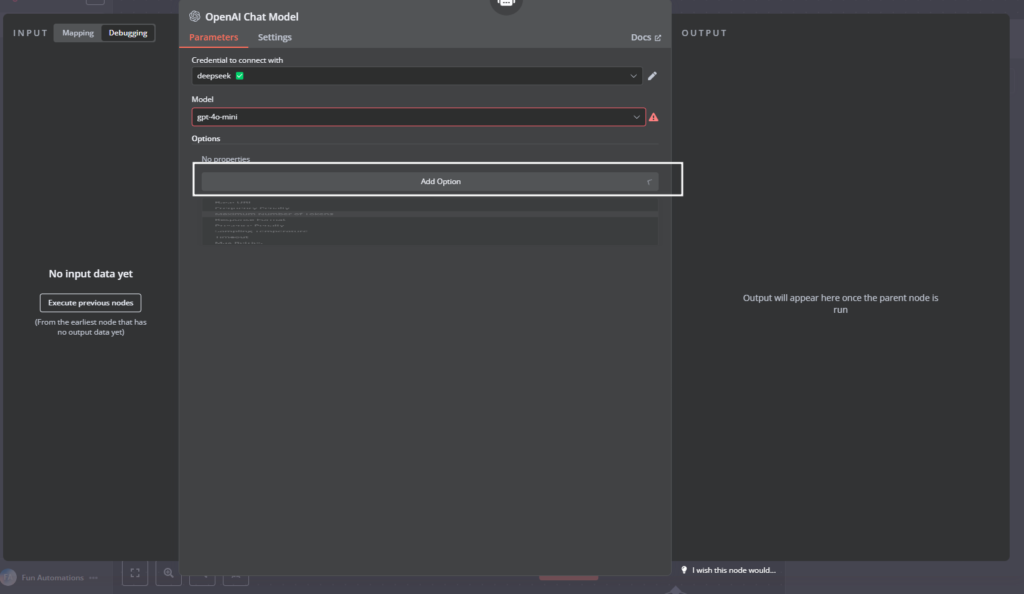
Task: Click the 'Fun Automations' user name
Action: [x=52, y=578]
